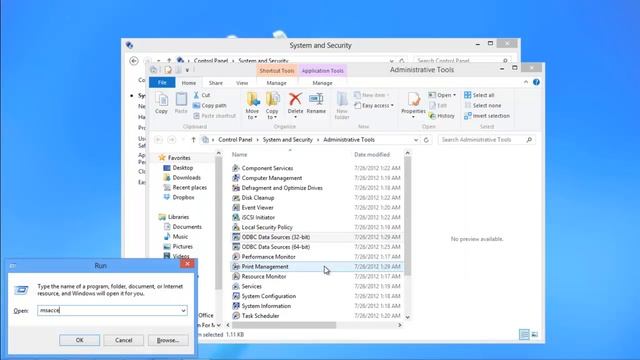Click the Date modified column header
The height and width of the screenshot is (360, 640).
(x=372, y=155)
